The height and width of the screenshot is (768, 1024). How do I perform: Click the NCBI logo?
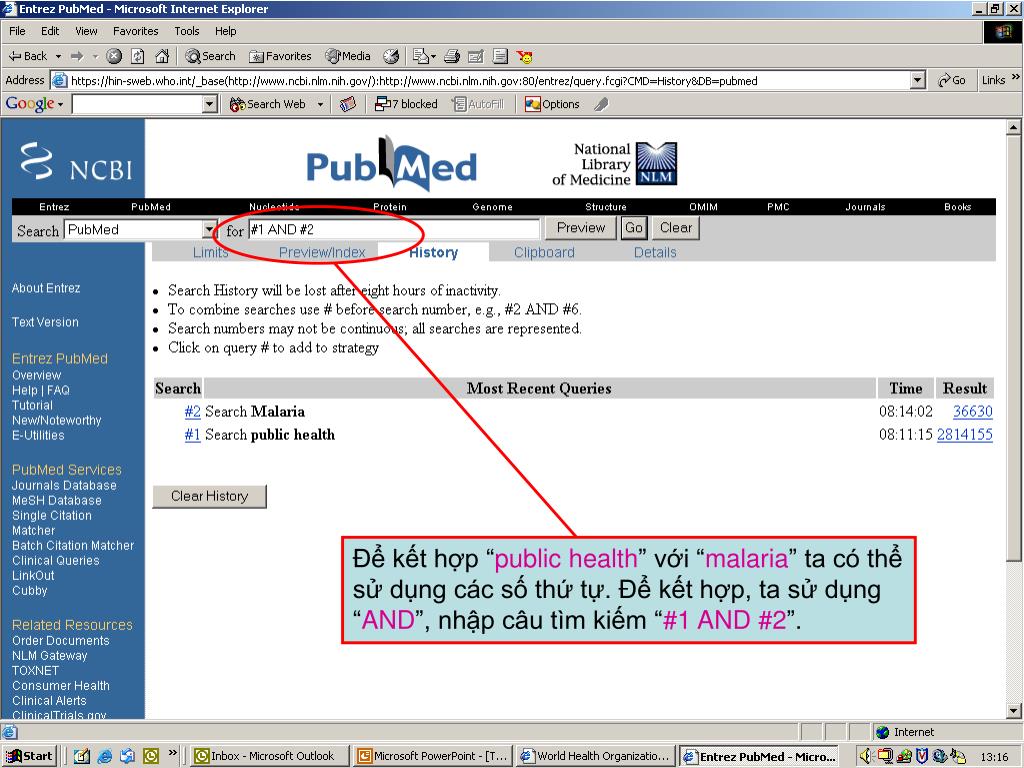pyautogui.click(x=76, y=161)
